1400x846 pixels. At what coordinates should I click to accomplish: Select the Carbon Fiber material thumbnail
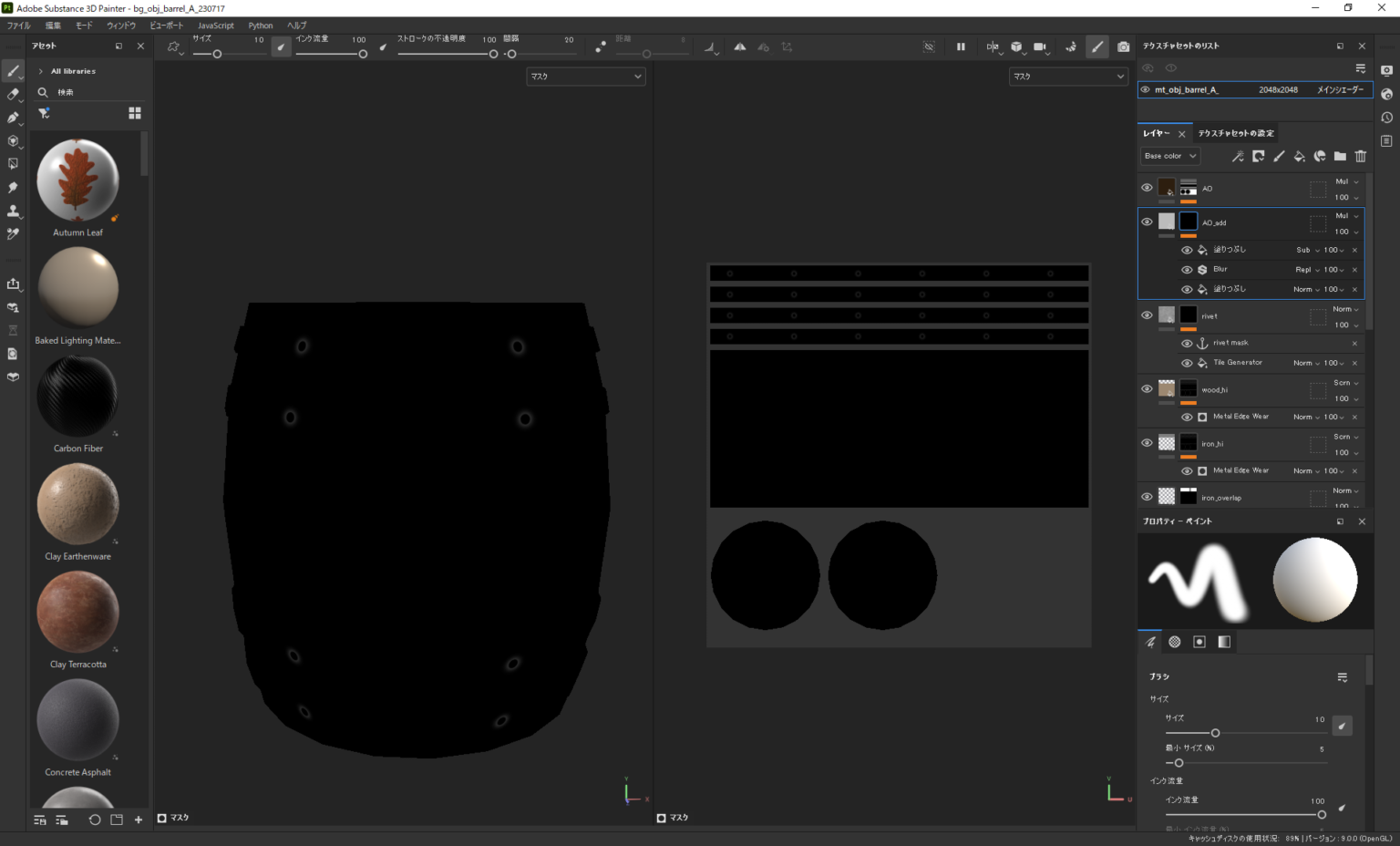[x=77, y=397]
